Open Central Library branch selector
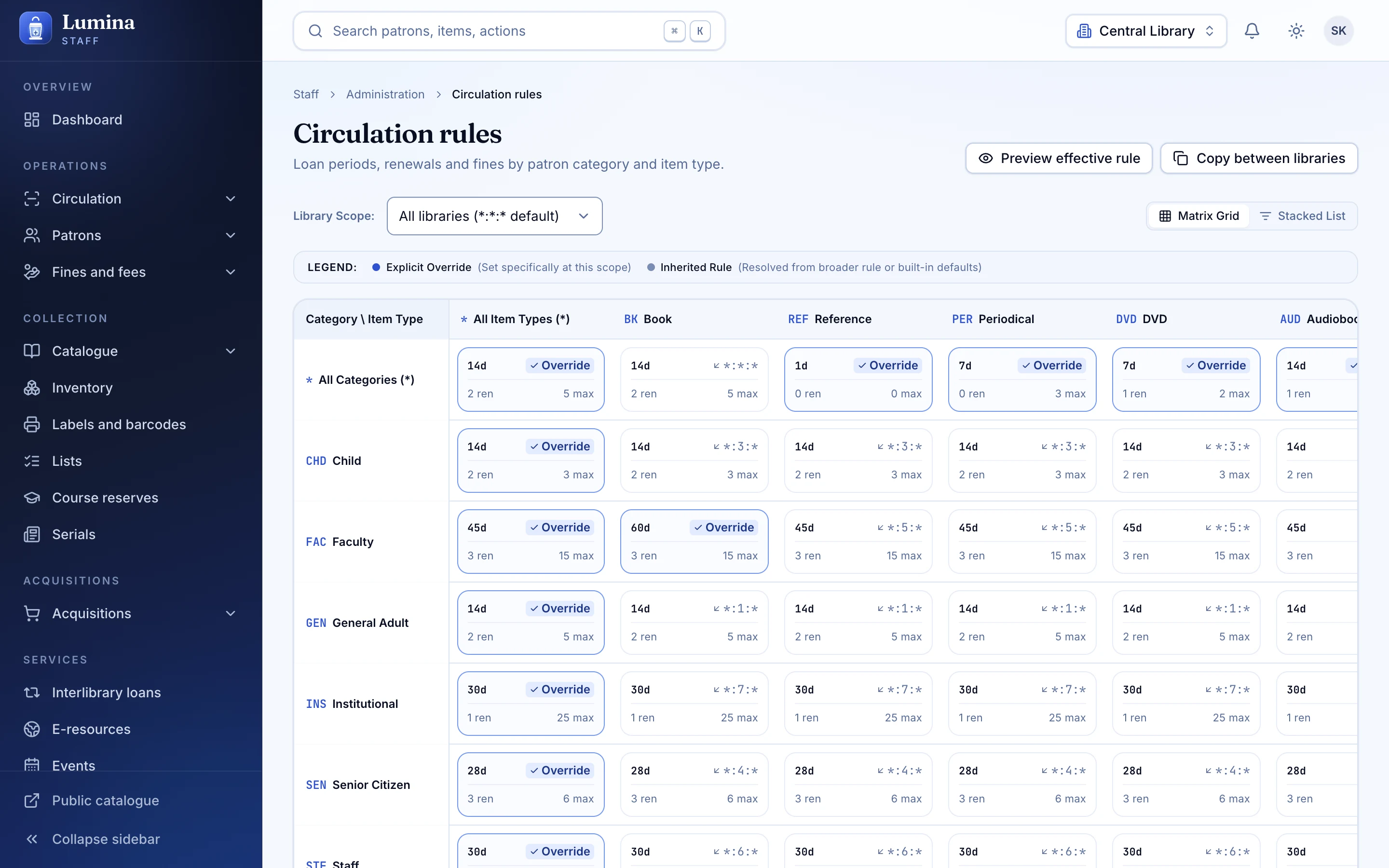The height and width of the screenshot is (868, 1389). point(1145,31)
